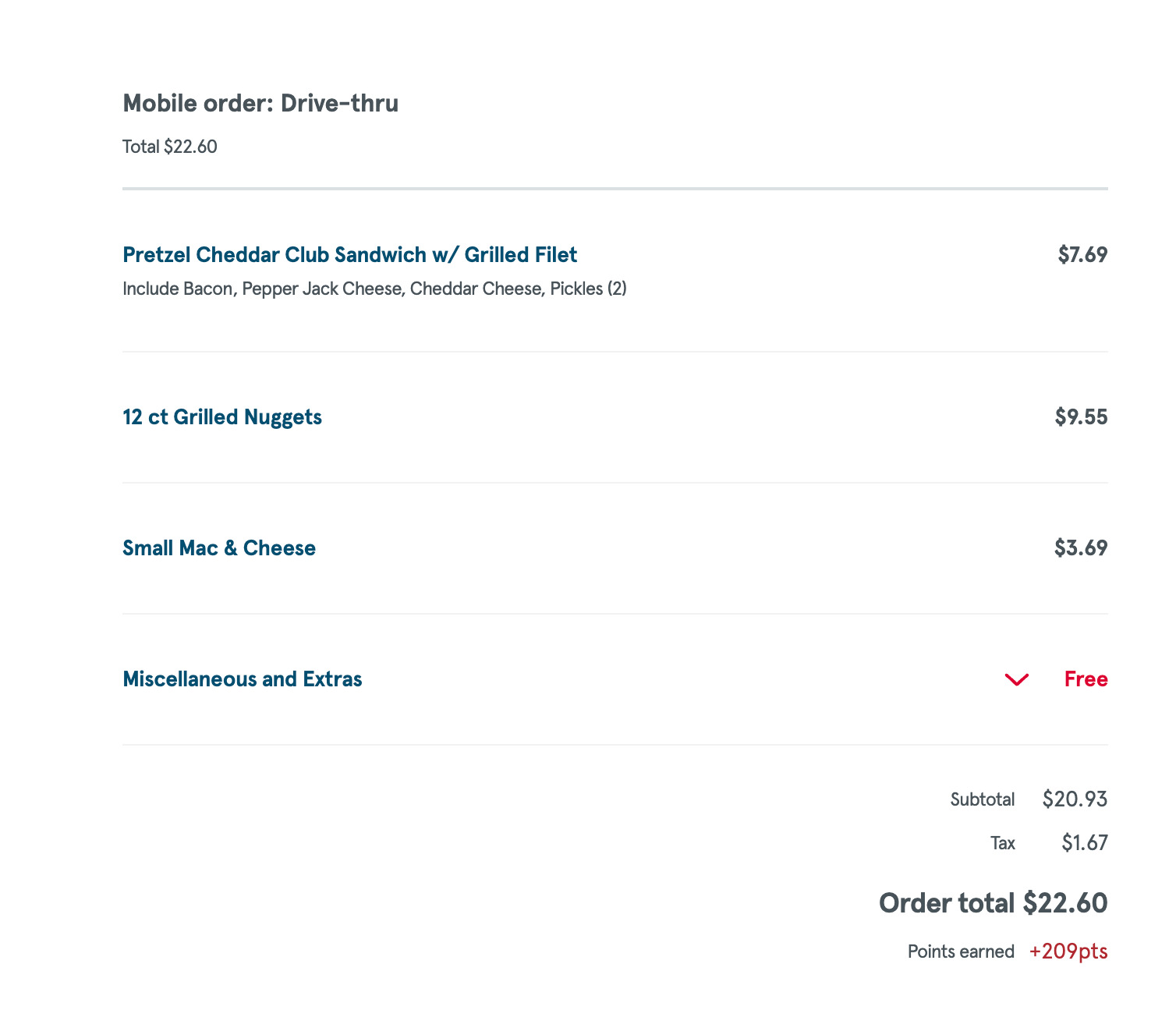This screenshot has width=1176, height=1017.
Task: Click the red Free label
Action: pyautogui.click(x=1086, y=679)
